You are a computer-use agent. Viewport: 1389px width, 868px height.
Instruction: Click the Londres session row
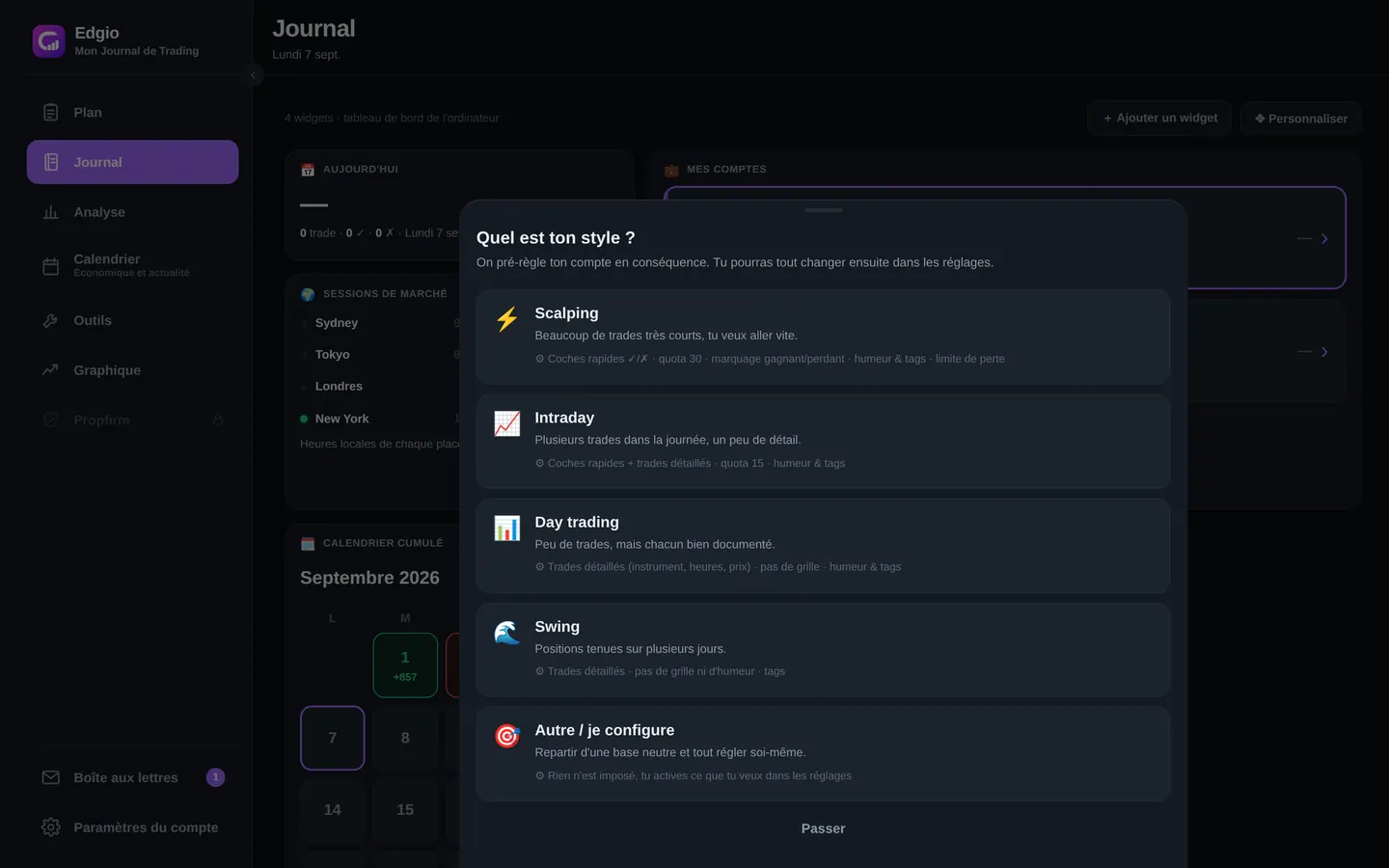click(380, 387)
